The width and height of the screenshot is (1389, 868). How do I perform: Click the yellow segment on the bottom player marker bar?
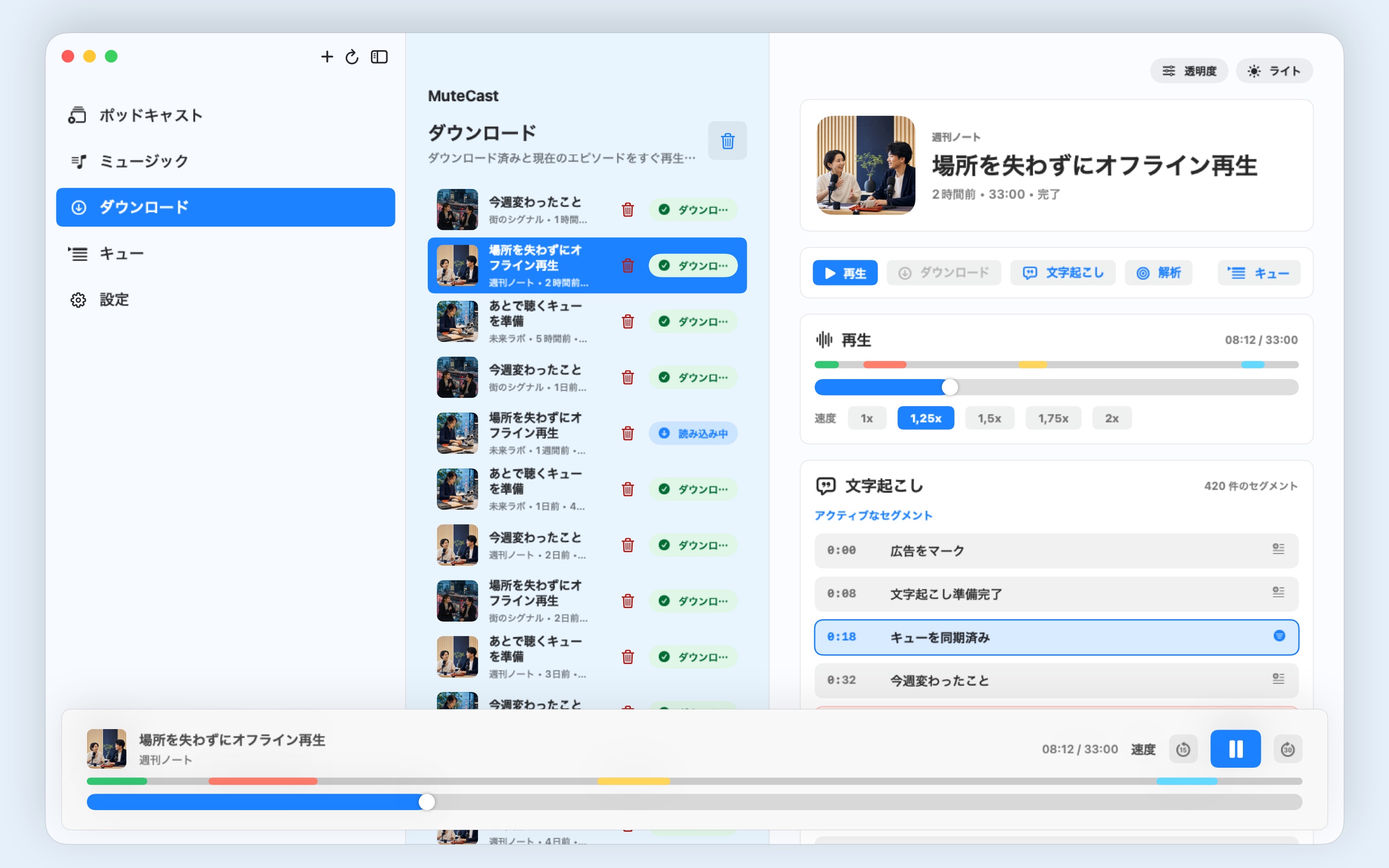pyautogui.click(x=634, y=781)
